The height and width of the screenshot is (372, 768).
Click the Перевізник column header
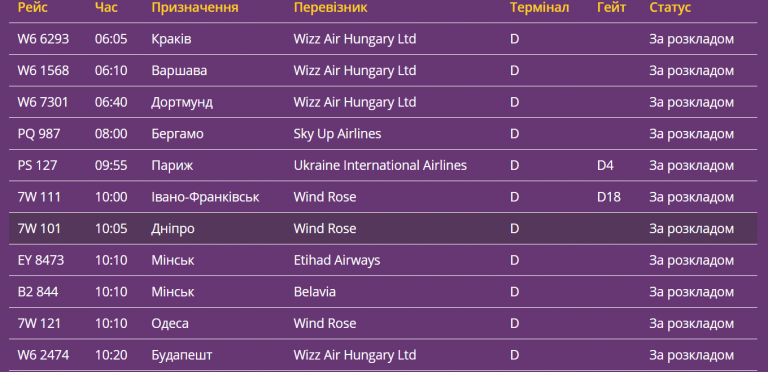pyautogui.click(x=331, y=7)
